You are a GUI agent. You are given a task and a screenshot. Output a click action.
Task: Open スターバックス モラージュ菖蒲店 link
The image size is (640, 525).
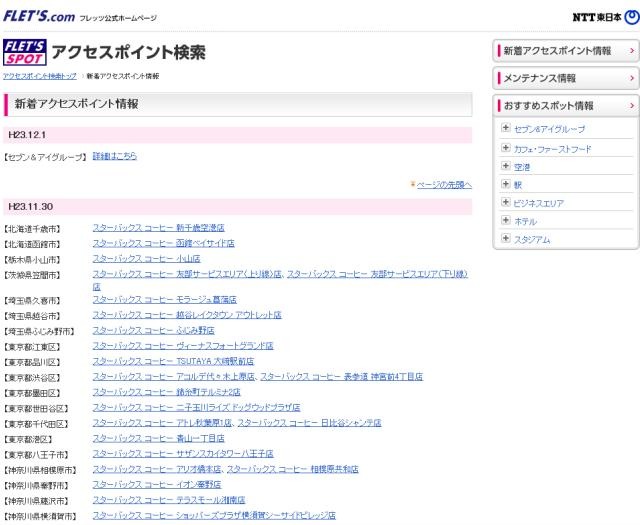[164, 300]
